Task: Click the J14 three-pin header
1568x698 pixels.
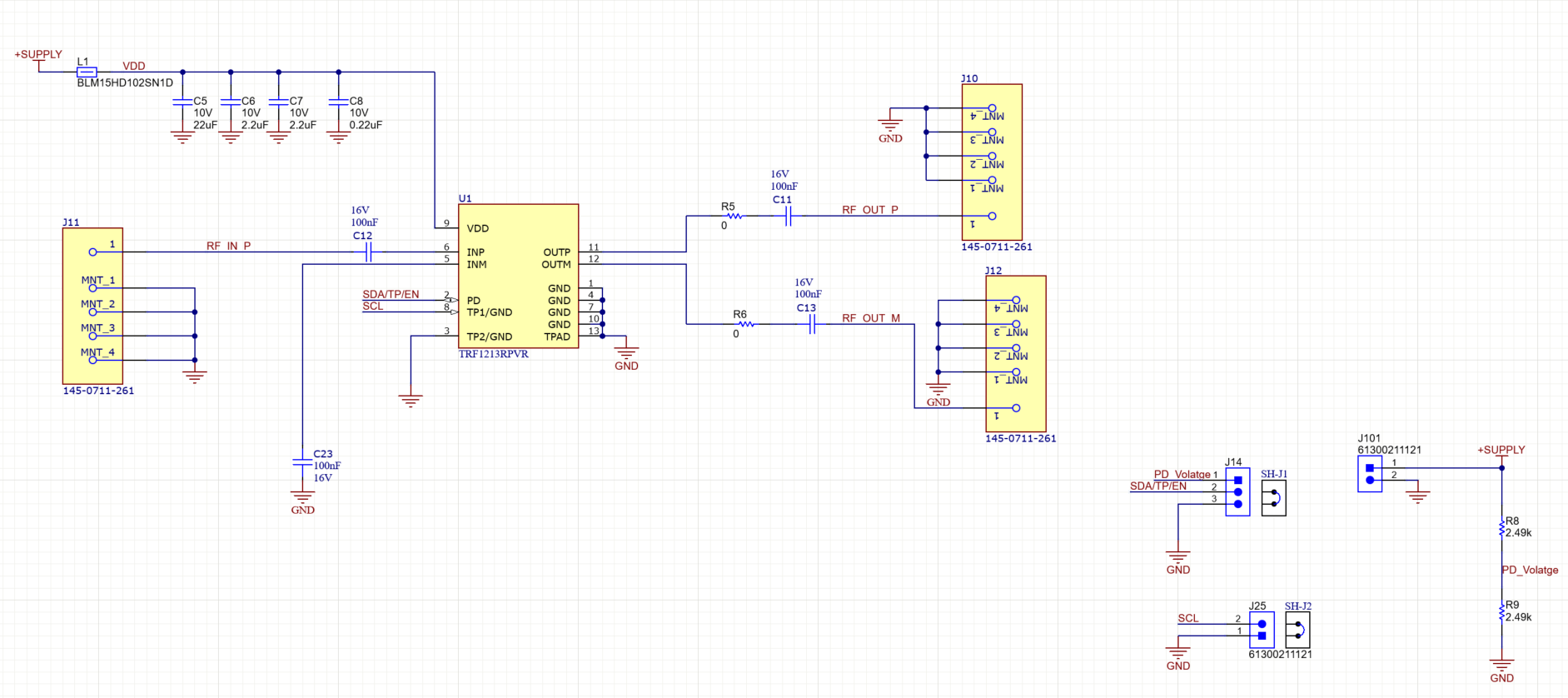Action: pyautogui.click(x=1237, y=492)
